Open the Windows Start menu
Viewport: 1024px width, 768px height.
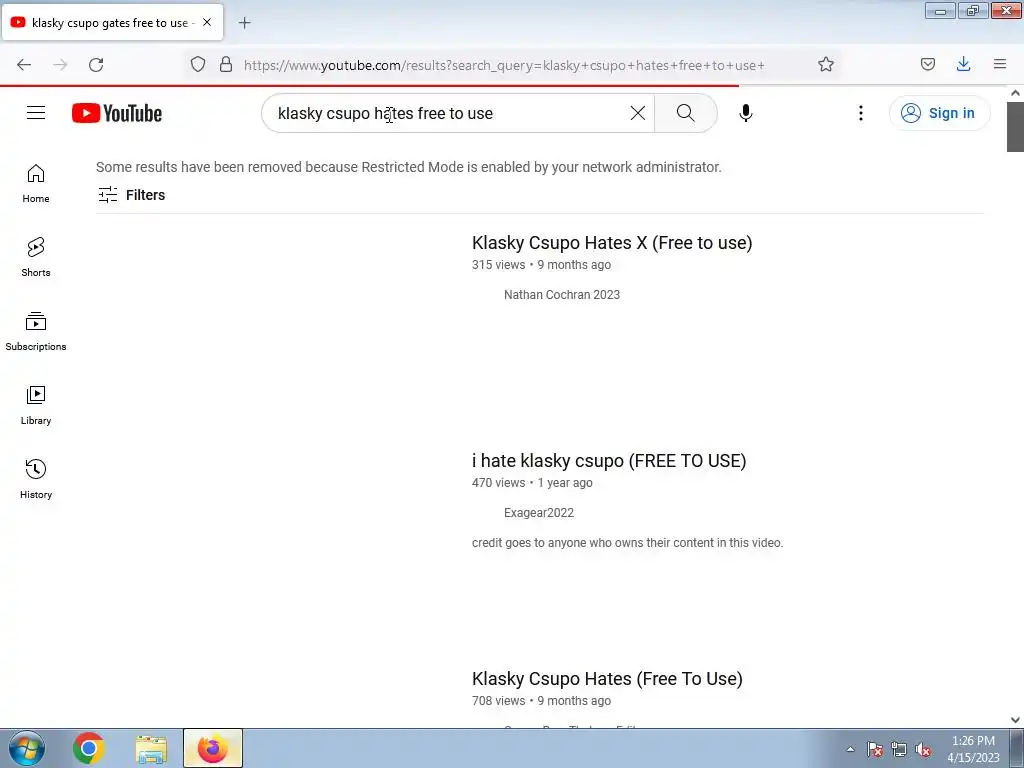(27, 748)
